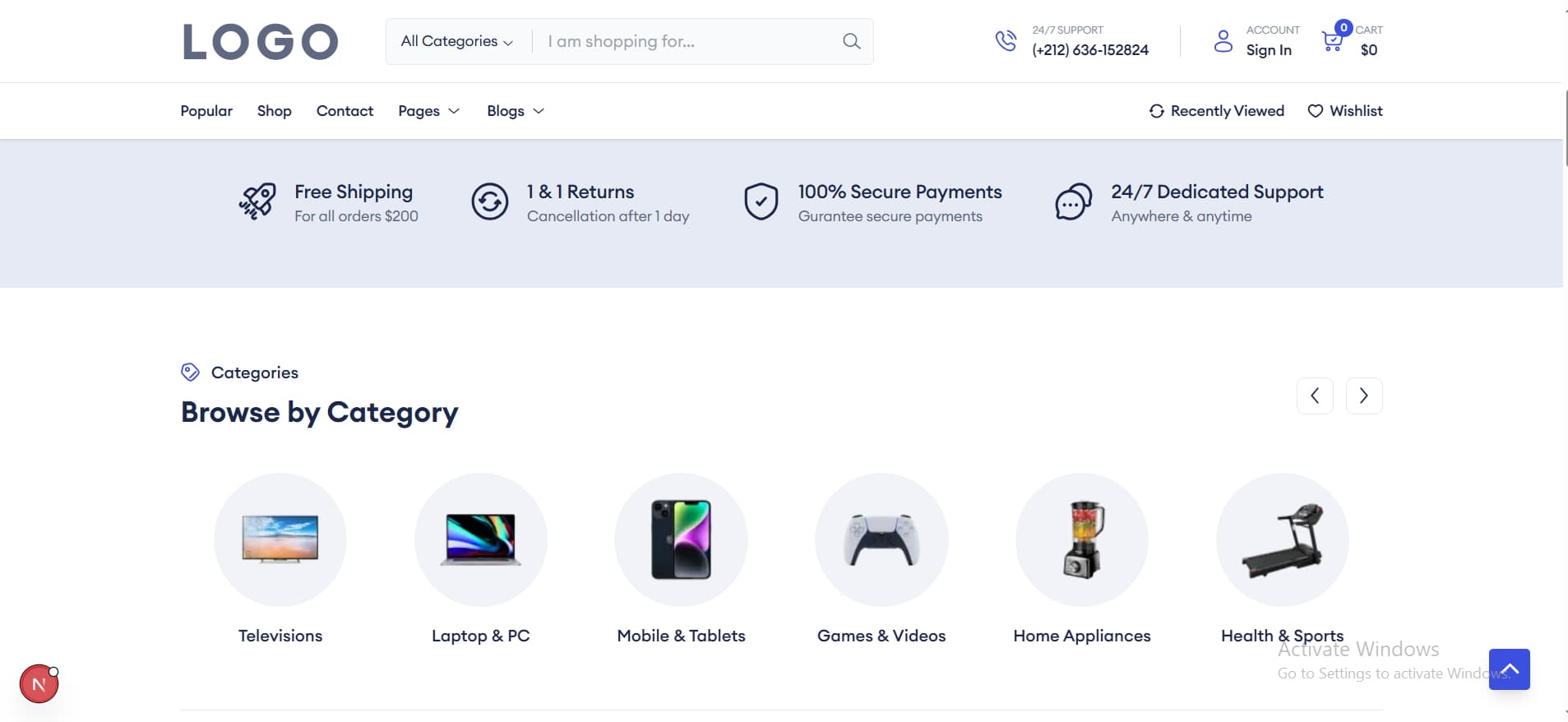1568x722 pixels.
Task: Open the Shop menu item
Action: tap(274, 111)
